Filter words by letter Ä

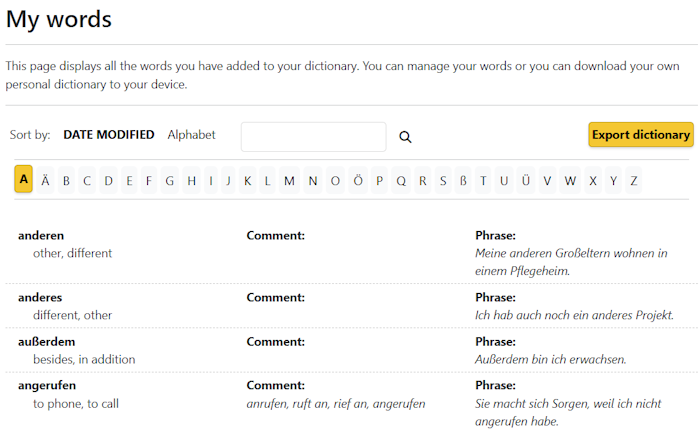pyautogui.click(x=45, y=181)
